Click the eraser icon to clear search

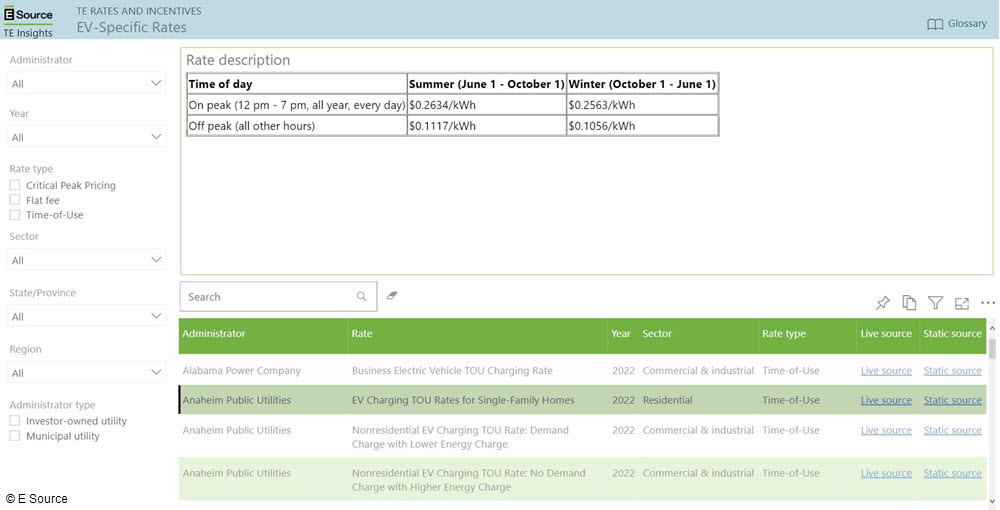pos(392,296)
